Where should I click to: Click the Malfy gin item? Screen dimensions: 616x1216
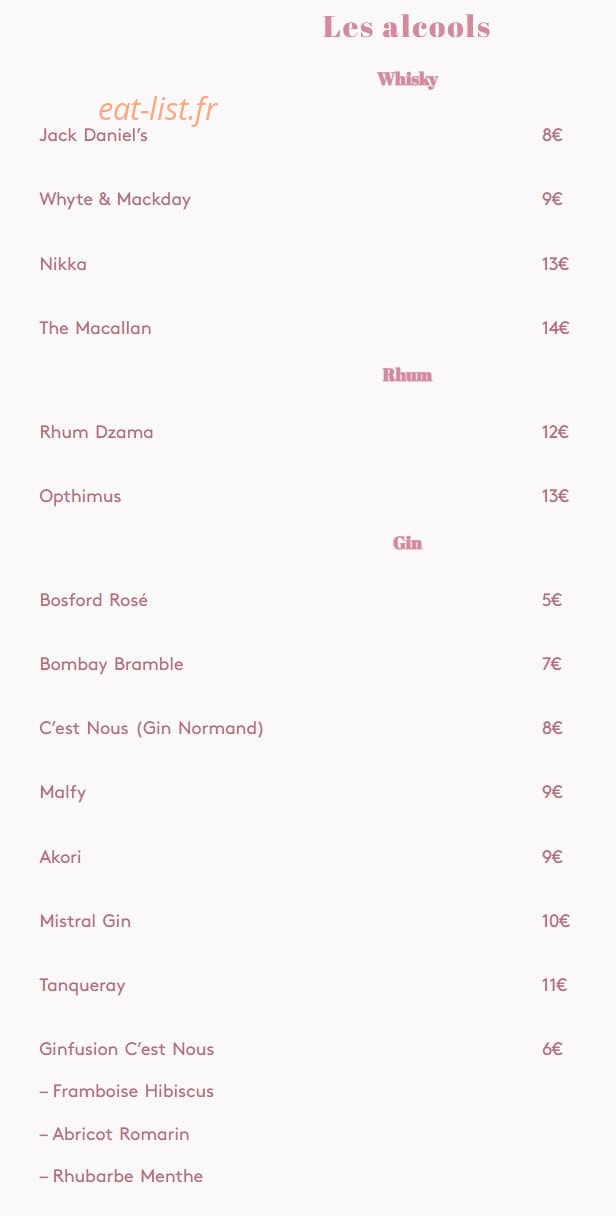click(x=63, y=792)
